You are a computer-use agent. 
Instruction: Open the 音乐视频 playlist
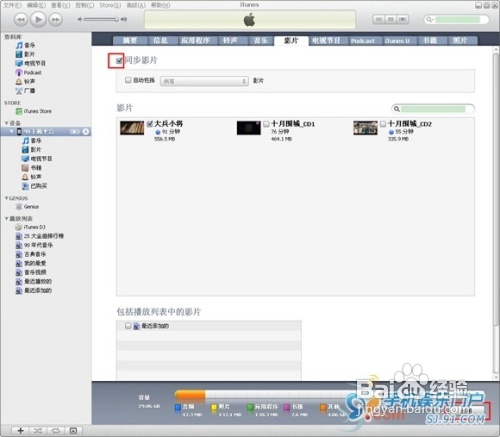pyautogui.click(x=31, y=272)
